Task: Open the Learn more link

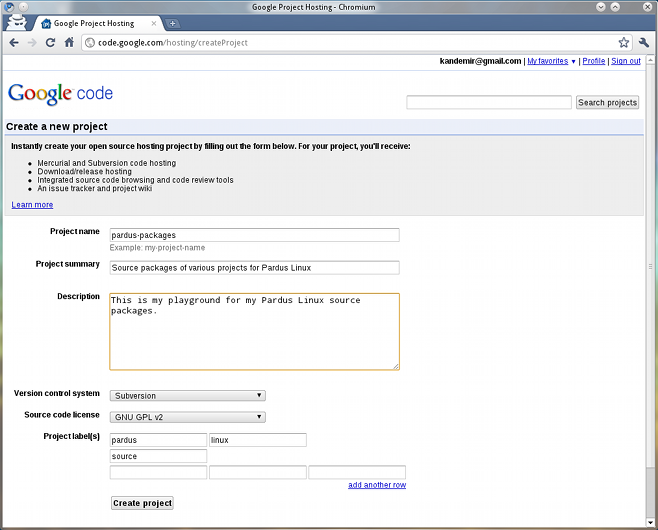Action: (32, 205)
